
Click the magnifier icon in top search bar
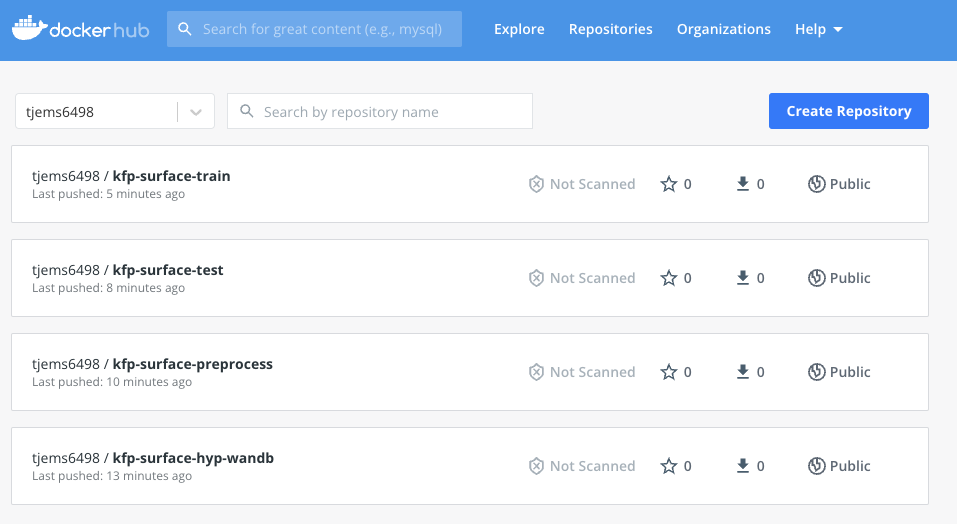[x=184, y=29]
